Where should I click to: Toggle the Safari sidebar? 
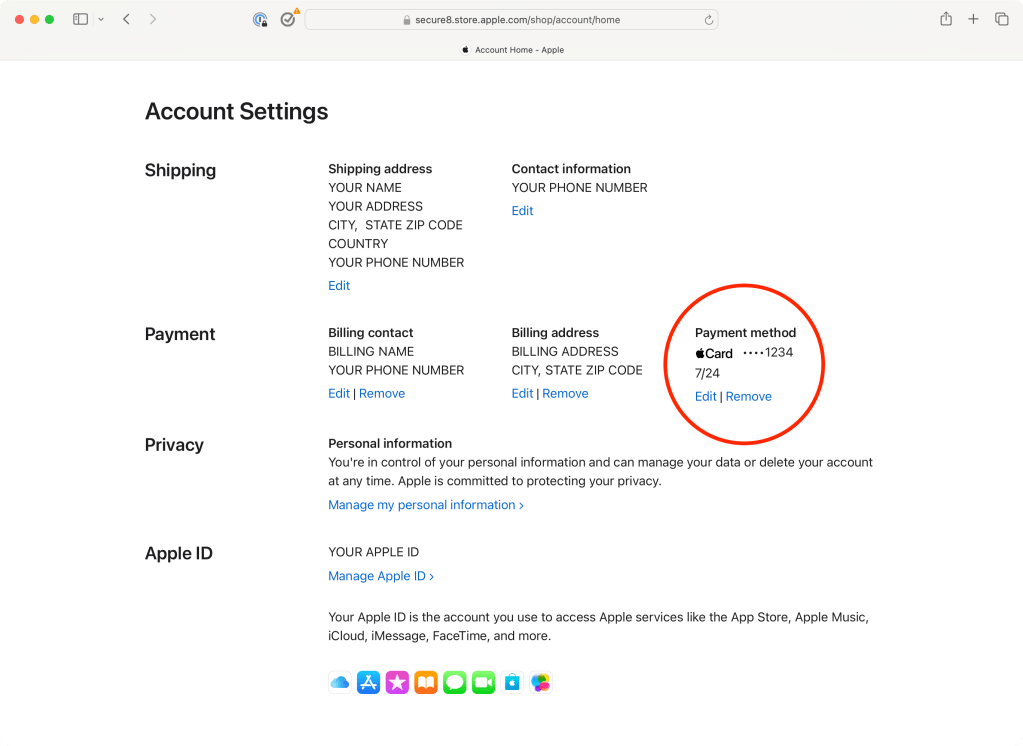tap(81, 19)
